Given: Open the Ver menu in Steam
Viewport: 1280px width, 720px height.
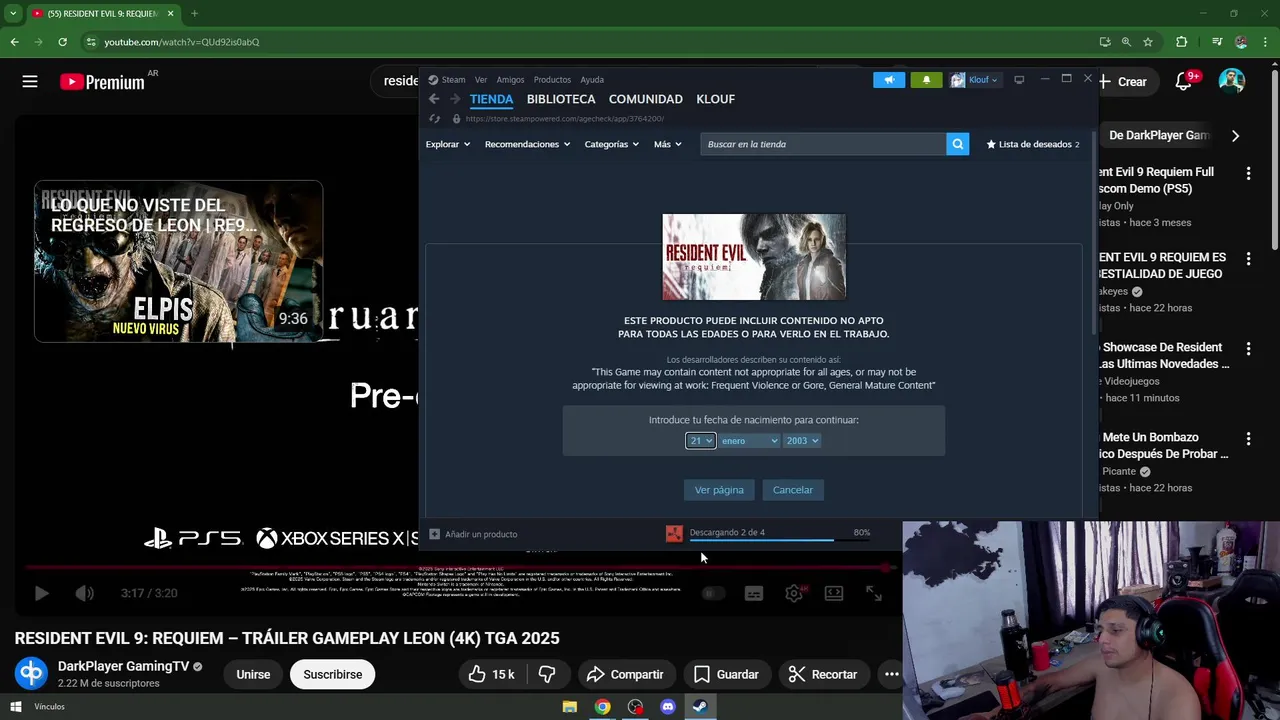Looking at the screenshot, I should tap(481, 80).
